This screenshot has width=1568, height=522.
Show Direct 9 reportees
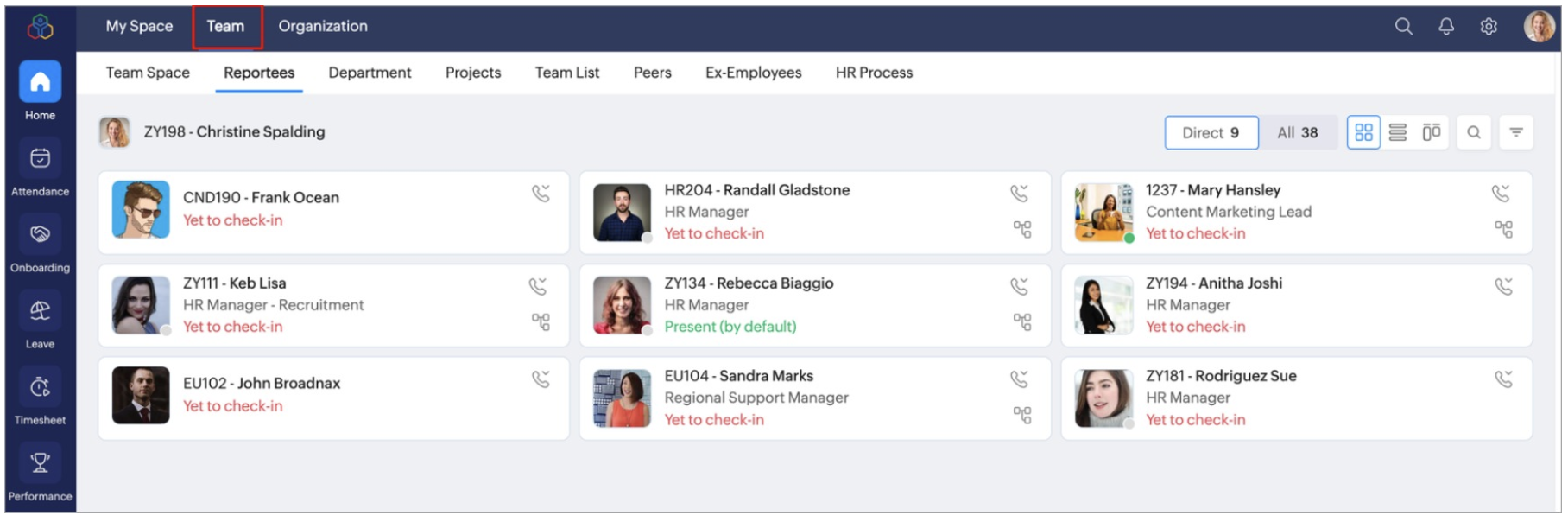(x=1211, y=132)
